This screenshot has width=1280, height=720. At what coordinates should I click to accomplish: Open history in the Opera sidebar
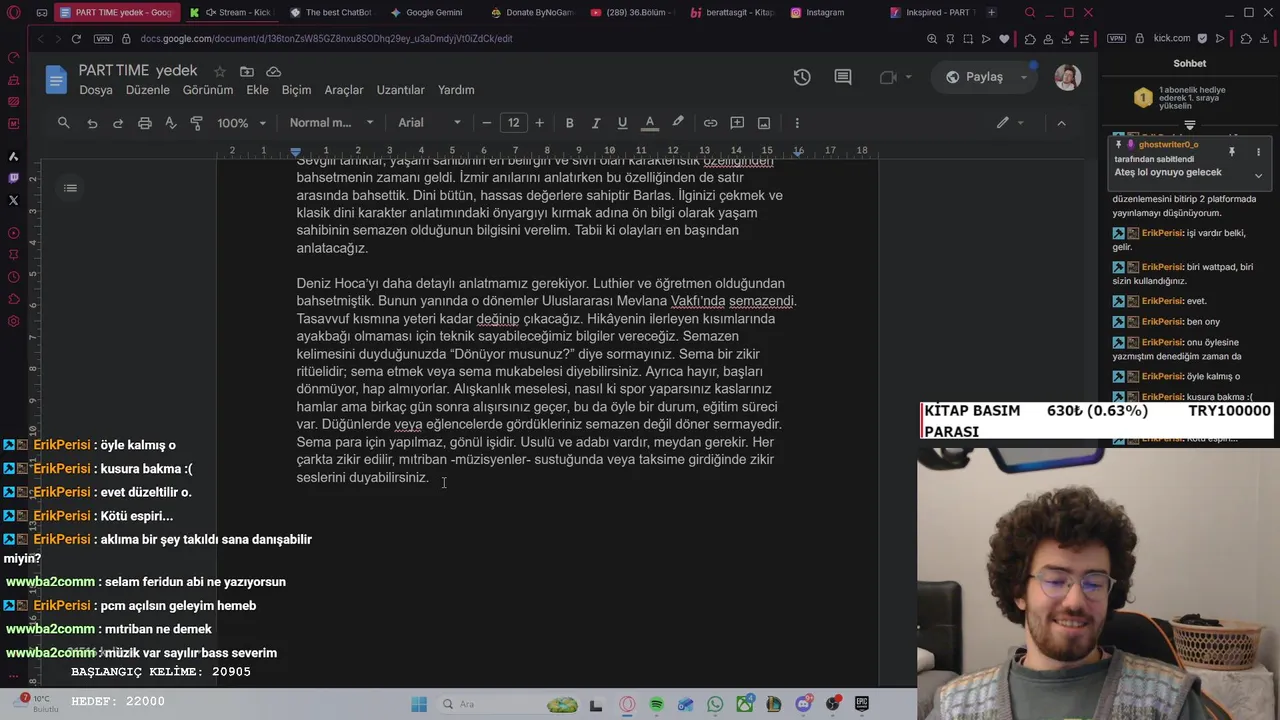click(x=13, y=277)
